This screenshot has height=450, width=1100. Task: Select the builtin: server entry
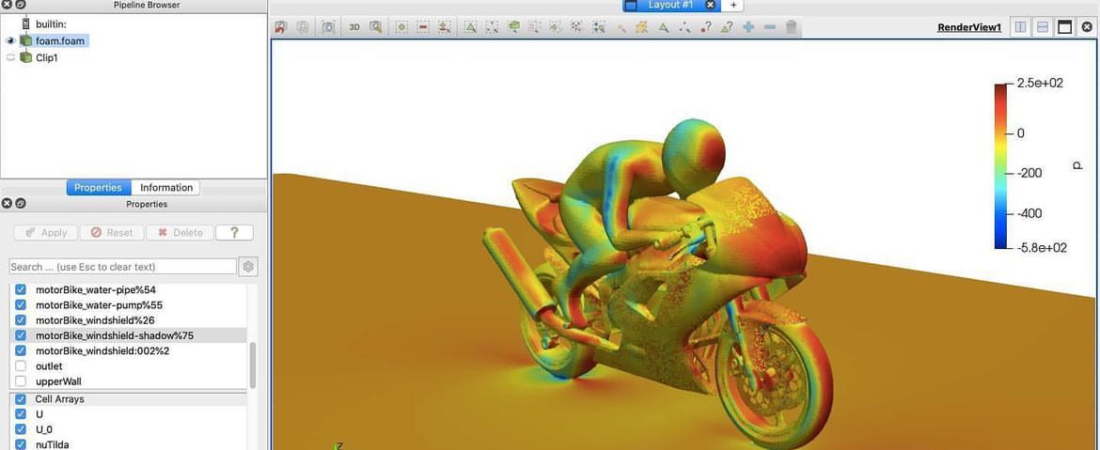[x=51, y=24]
